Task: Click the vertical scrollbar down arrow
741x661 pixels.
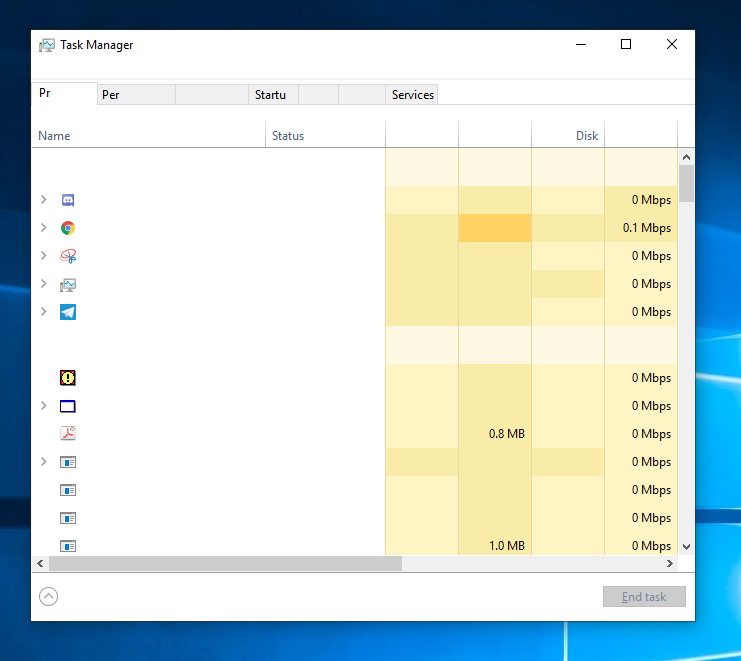Action: point(686,546)
